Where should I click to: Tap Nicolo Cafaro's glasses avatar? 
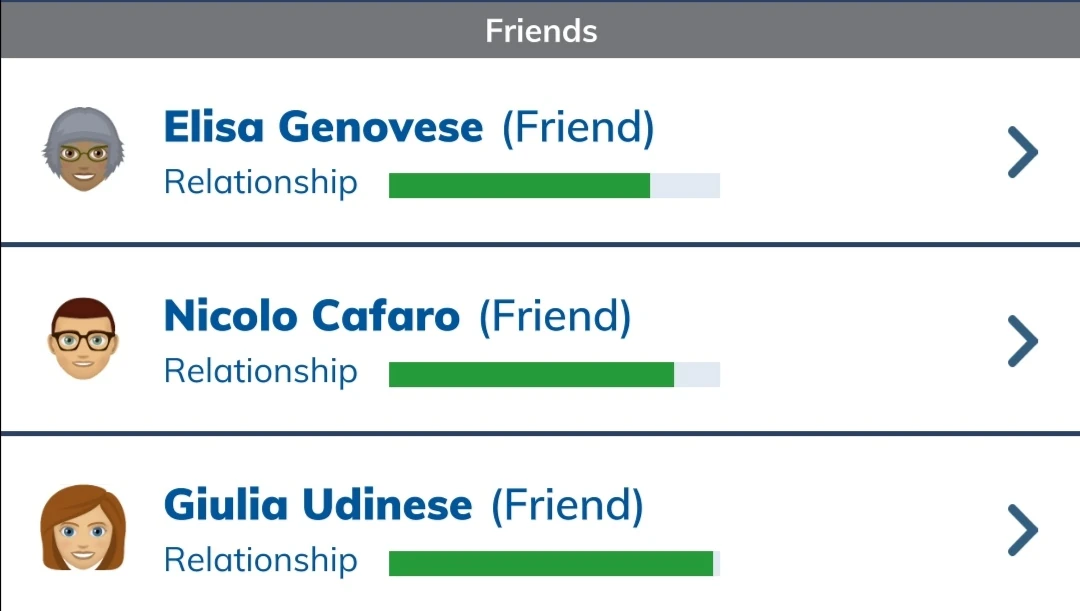[x=82, y=340]
